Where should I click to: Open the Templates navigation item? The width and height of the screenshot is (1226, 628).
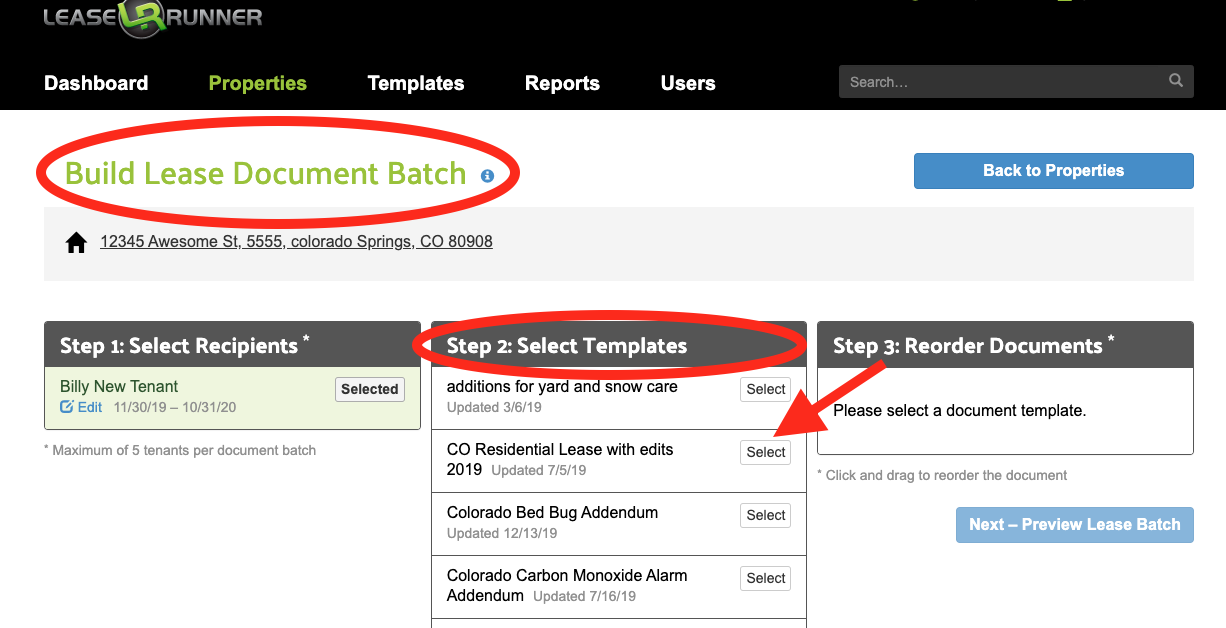[x=415, y=83]
